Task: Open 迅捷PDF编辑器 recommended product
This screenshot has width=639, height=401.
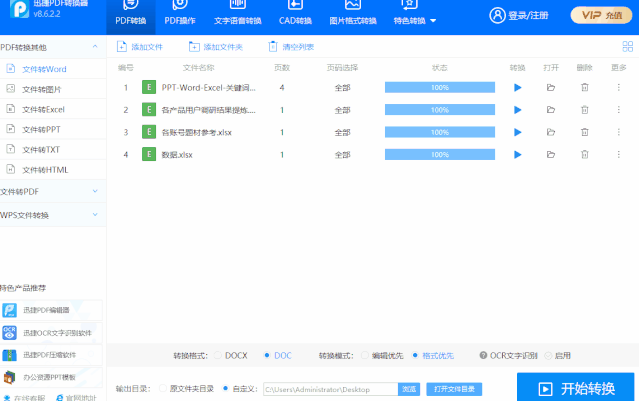Action: [51, 311]
